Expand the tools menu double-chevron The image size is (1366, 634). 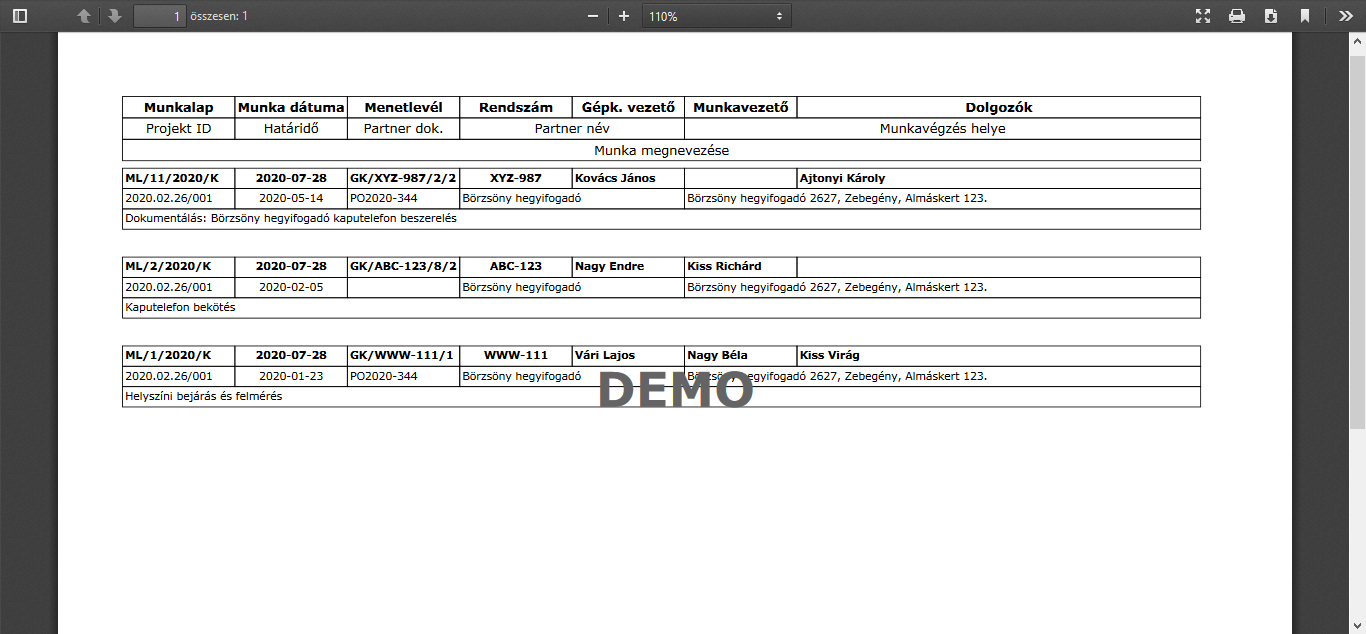coord(1345,16)
